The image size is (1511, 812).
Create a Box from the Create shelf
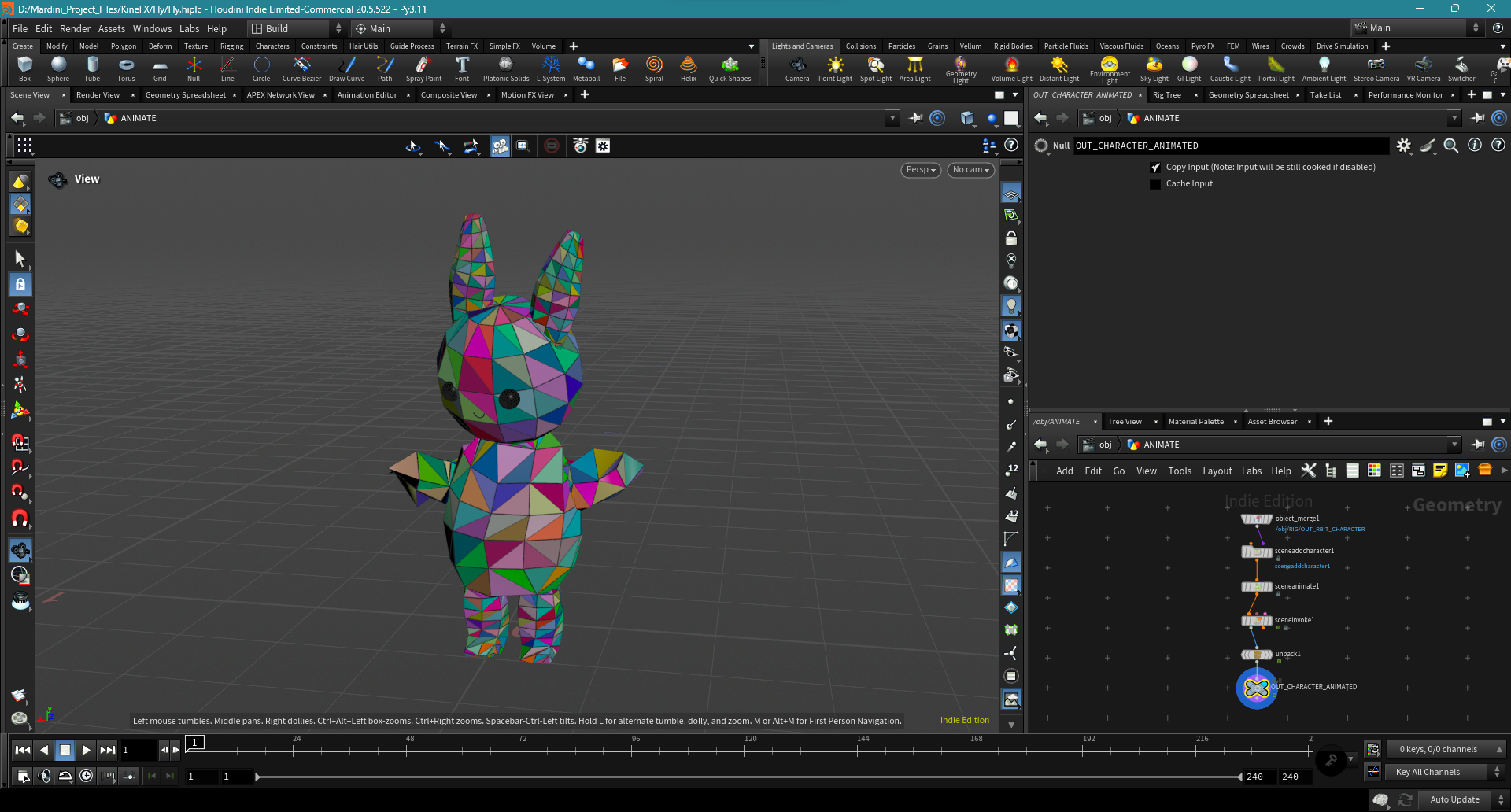[24, 69]
